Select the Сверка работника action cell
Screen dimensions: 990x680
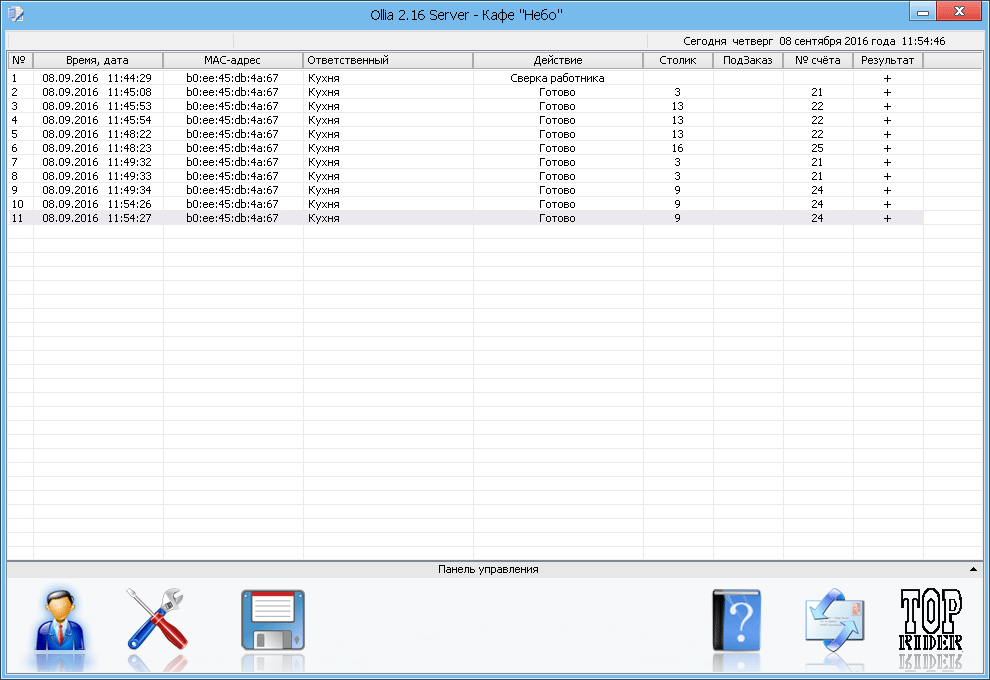558,78
